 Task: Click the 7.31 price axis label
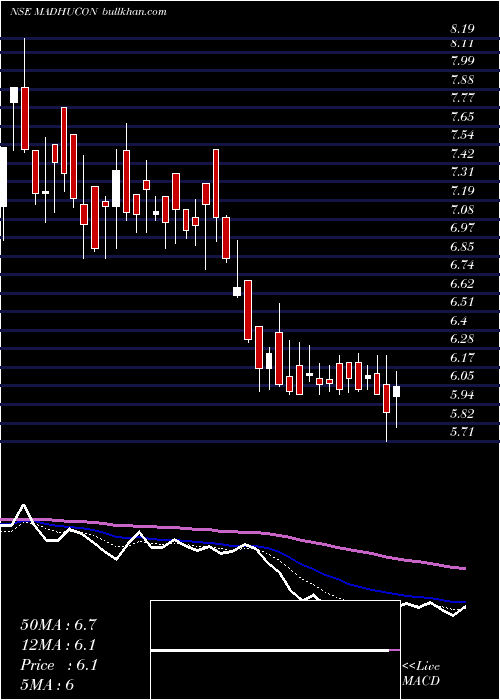tap(462, 172)
